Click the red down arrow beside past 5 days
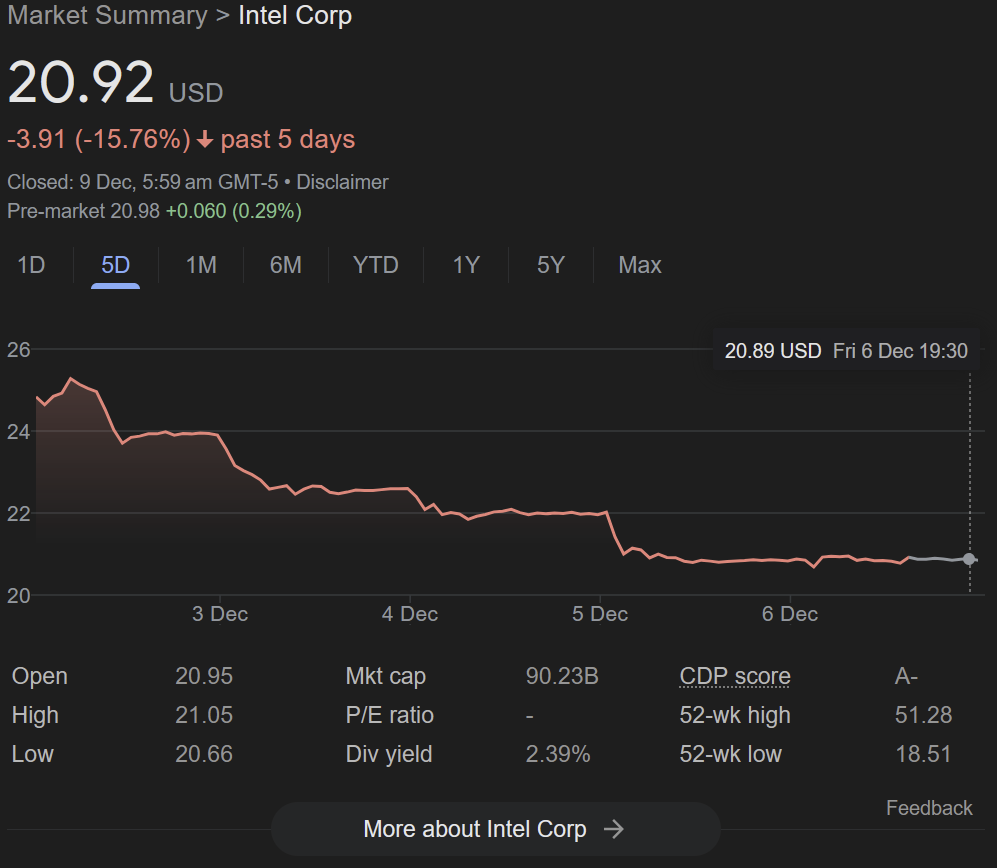 [x=205, y=140]
